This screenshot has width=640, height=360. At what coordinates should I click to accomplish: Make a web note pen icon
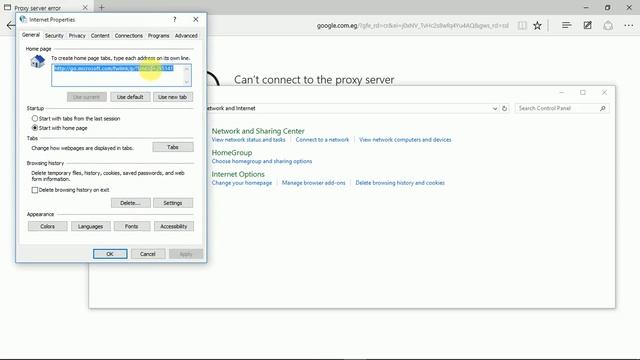click(x=587, y=25)
